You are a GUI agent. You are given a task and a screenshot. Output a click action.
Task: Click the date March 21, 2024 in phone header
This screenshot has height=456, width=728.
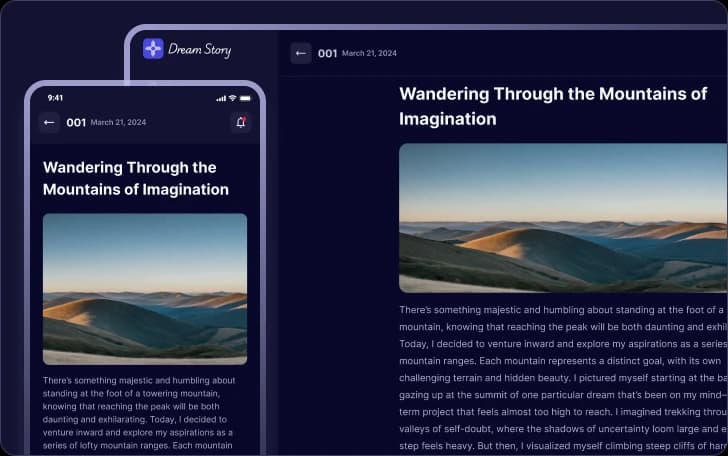118,122
